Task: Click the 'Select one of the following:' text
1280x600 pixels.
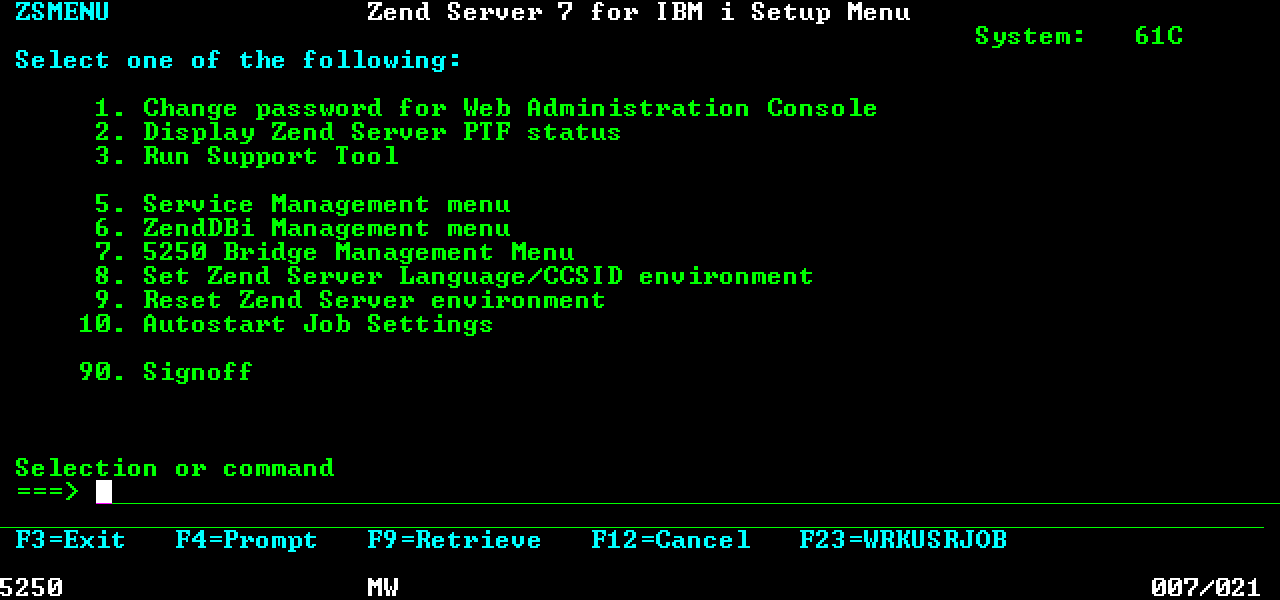Action: point(238,60)
